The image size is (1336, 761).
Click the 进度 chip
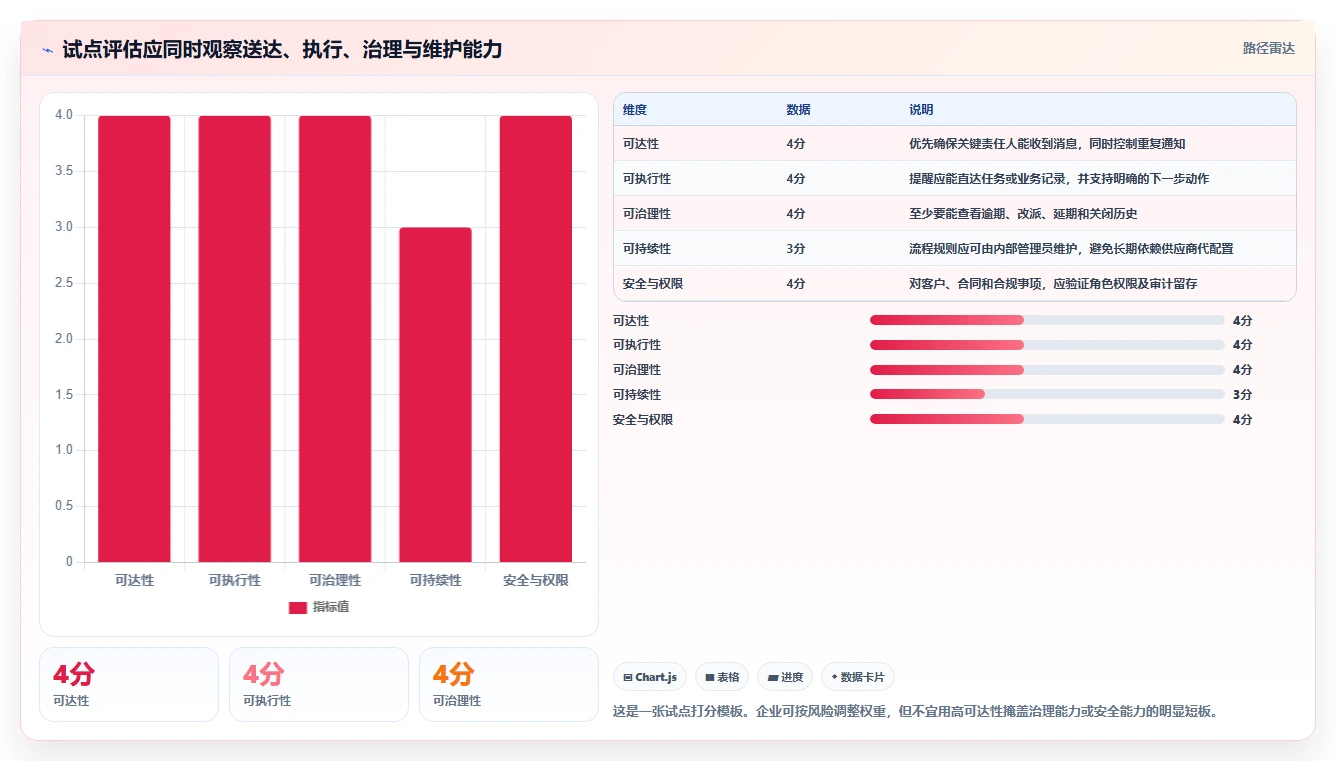pyautogui.click(x=785, y=677)
